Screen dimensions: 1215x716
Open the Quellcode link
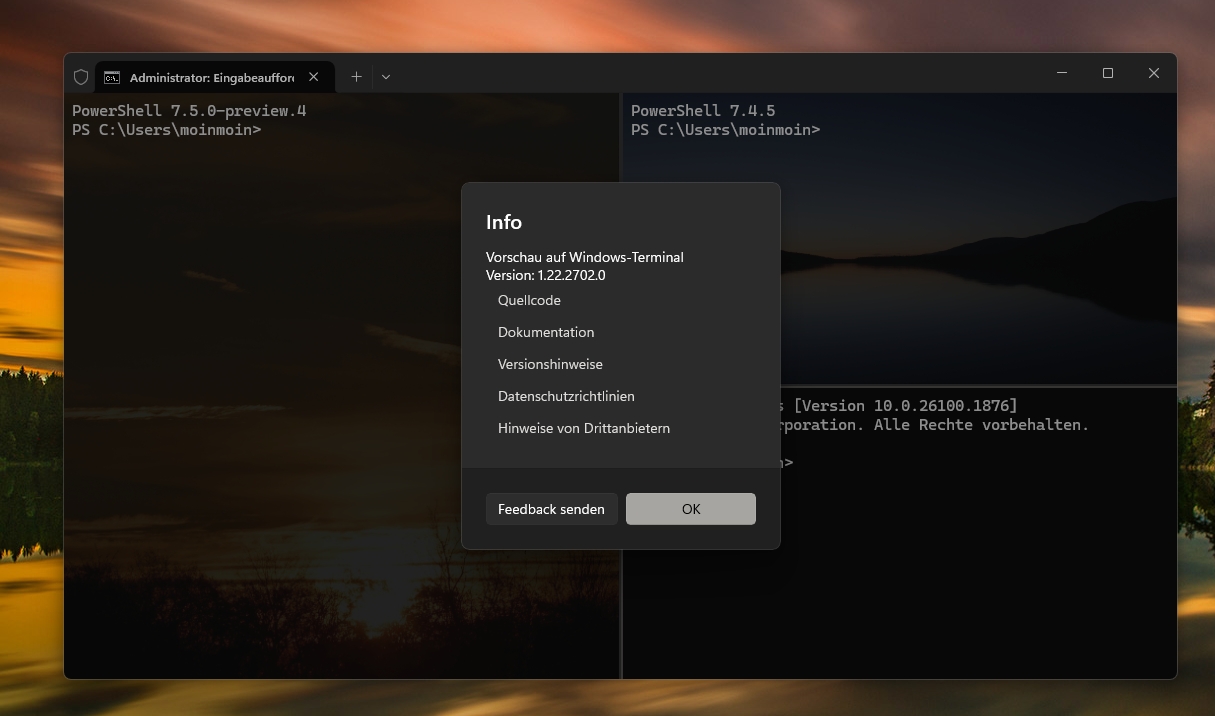pos(529,300)
